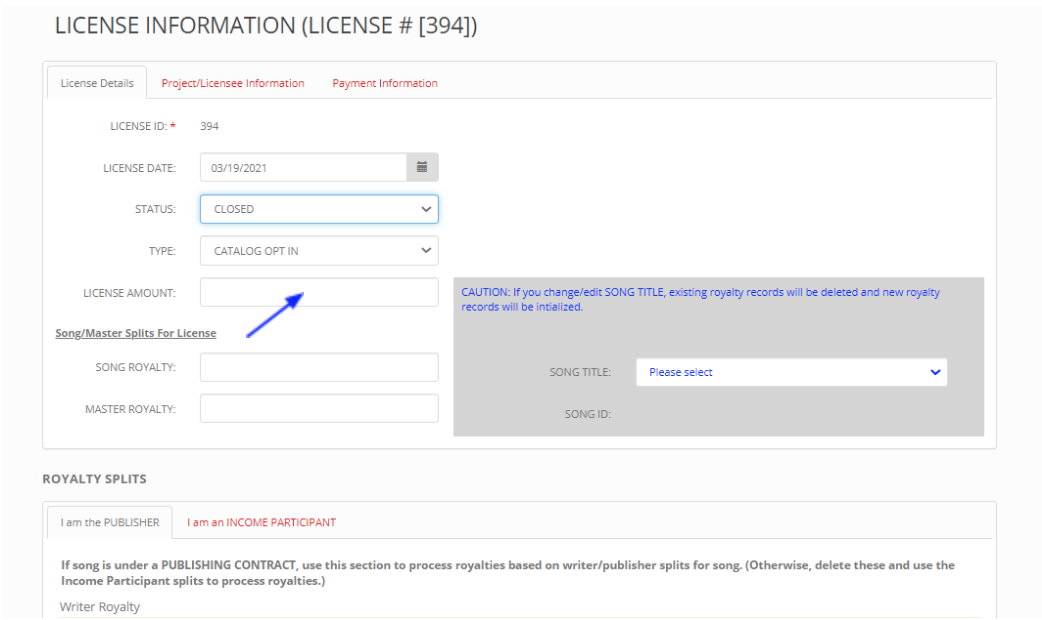Screen dimensions: 1042x620
Task: Open the Song Title Please select dropdown
Action: tap(791, 372)
